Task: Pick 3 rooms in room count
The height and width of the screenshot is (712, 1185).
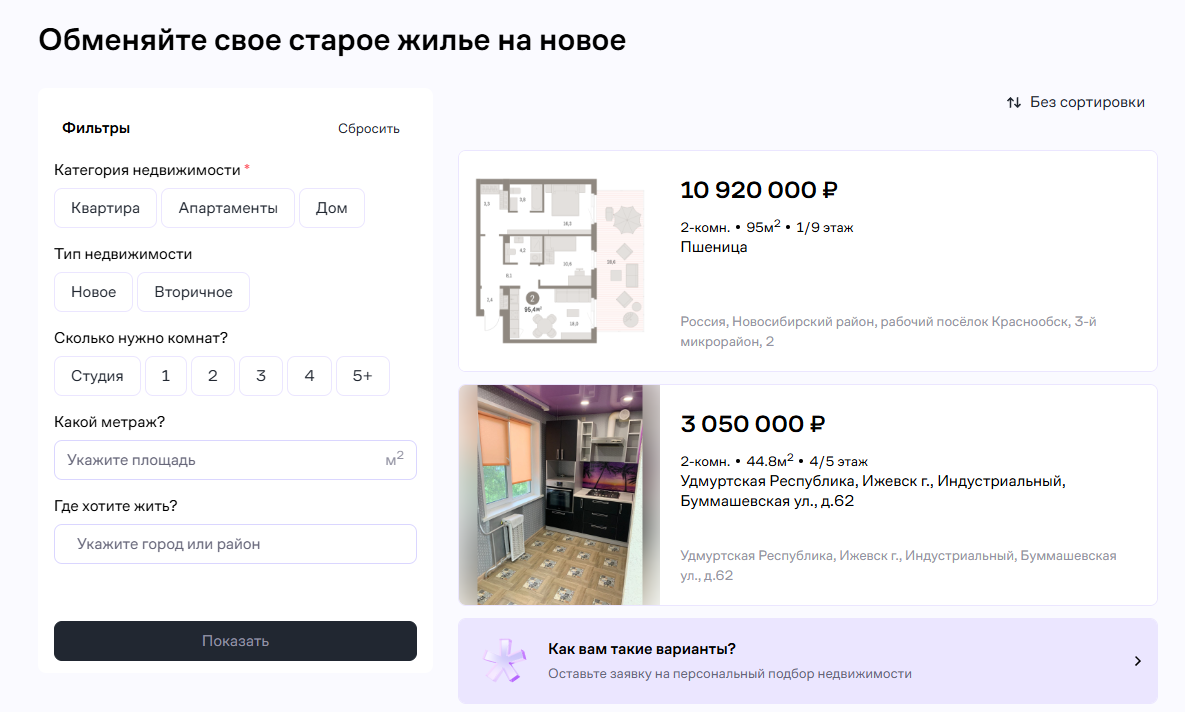Action: click(261, 376)
